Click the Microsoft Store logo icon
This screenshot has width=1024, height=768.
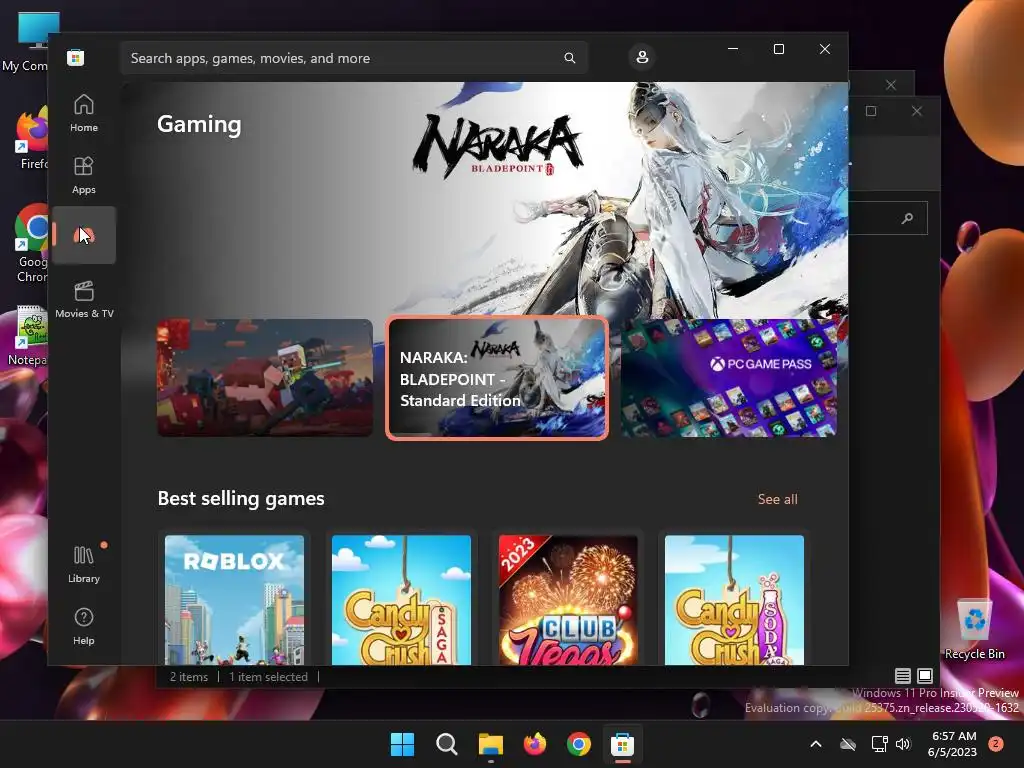click(75, 57)
